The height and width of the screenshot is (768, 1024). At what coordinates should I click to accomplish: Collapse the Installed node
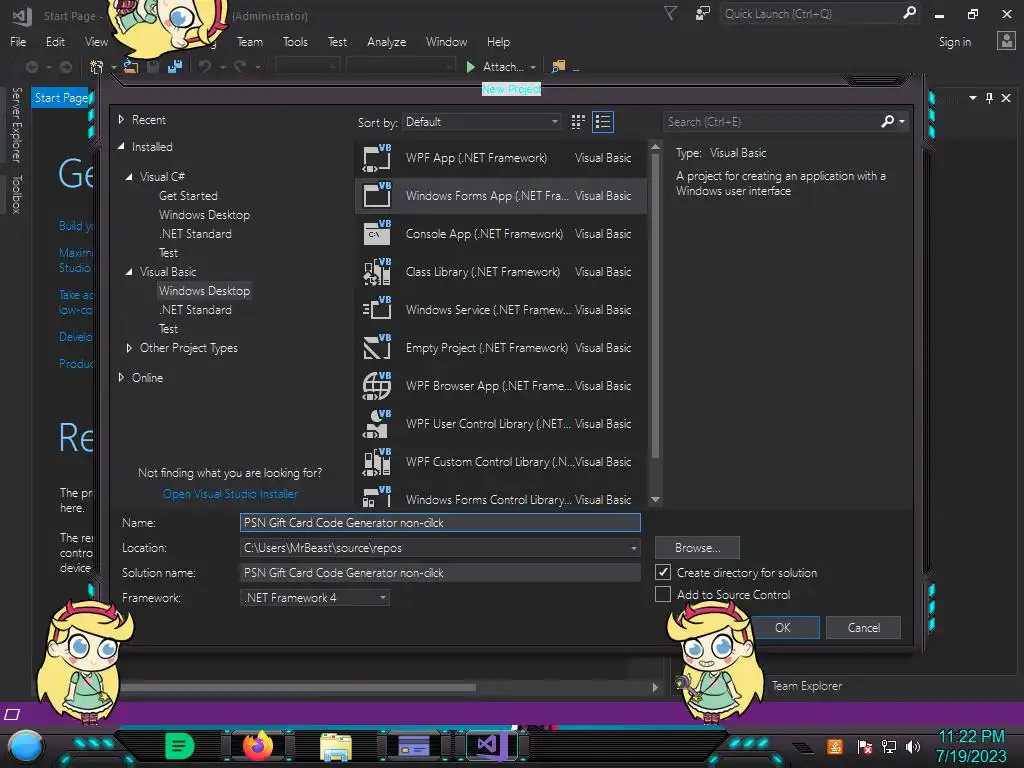coord(121,147)
